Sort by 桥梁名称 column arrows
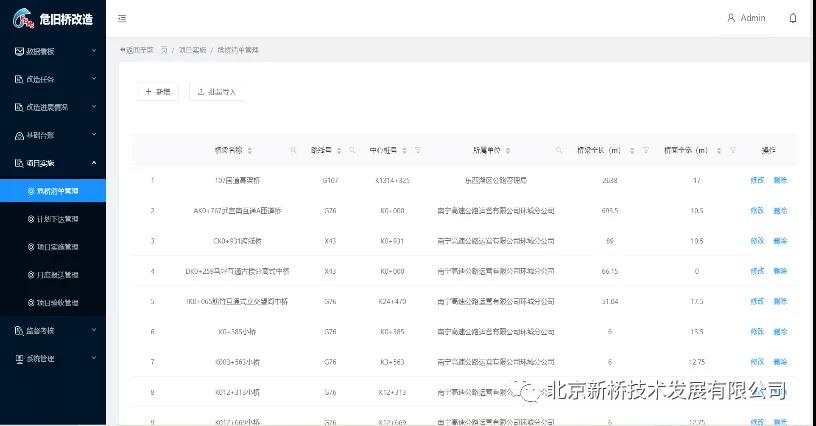Image resolution: width=816 pixels, height=426 pixels. coord(250,150)
